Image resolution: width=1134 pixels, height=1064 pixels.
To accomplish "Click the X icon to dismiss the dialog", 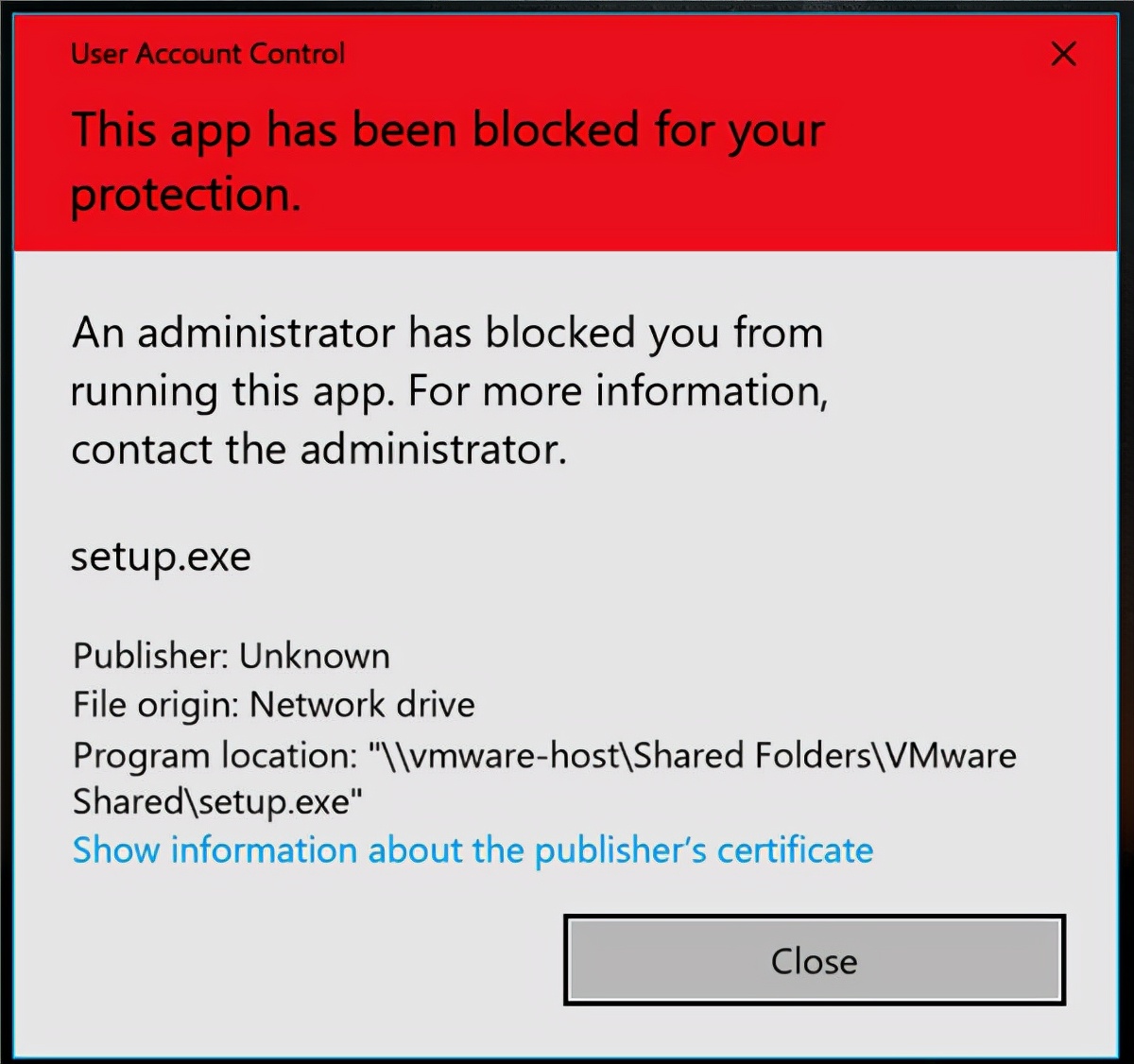I will pos(1063,54).
